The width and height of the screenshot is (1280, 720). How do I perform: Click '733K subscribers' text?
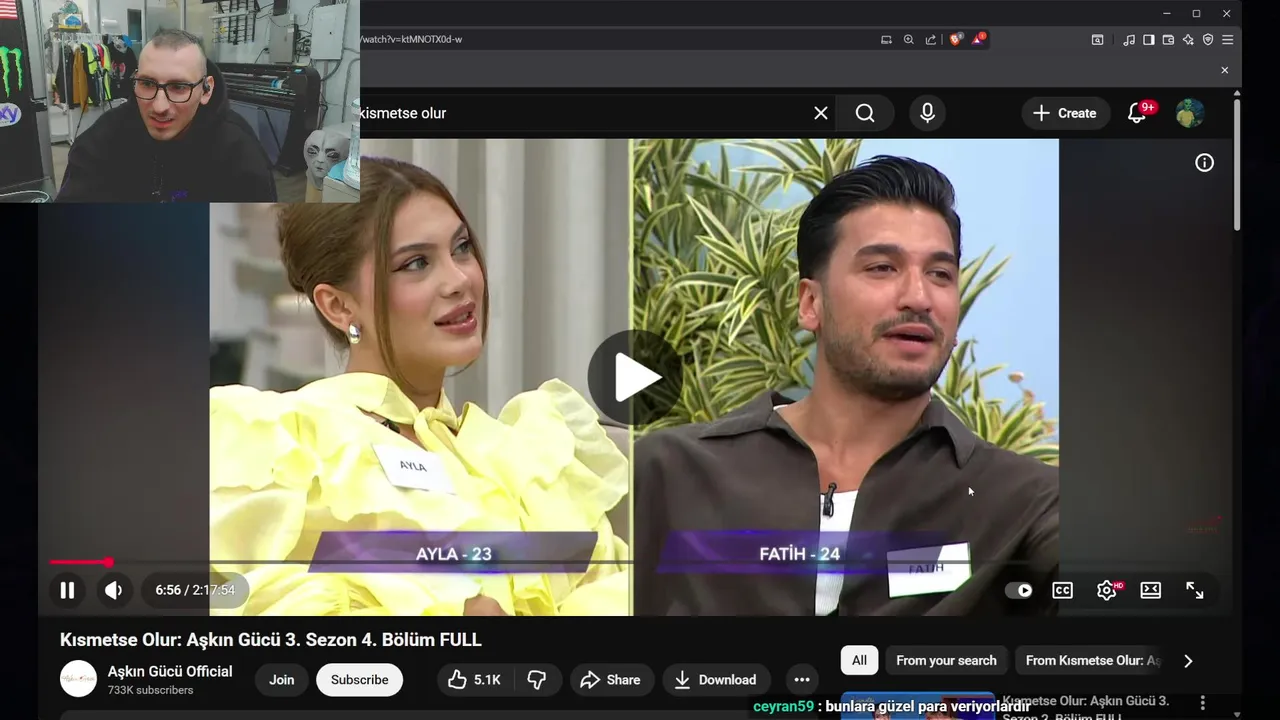point(151,690)
